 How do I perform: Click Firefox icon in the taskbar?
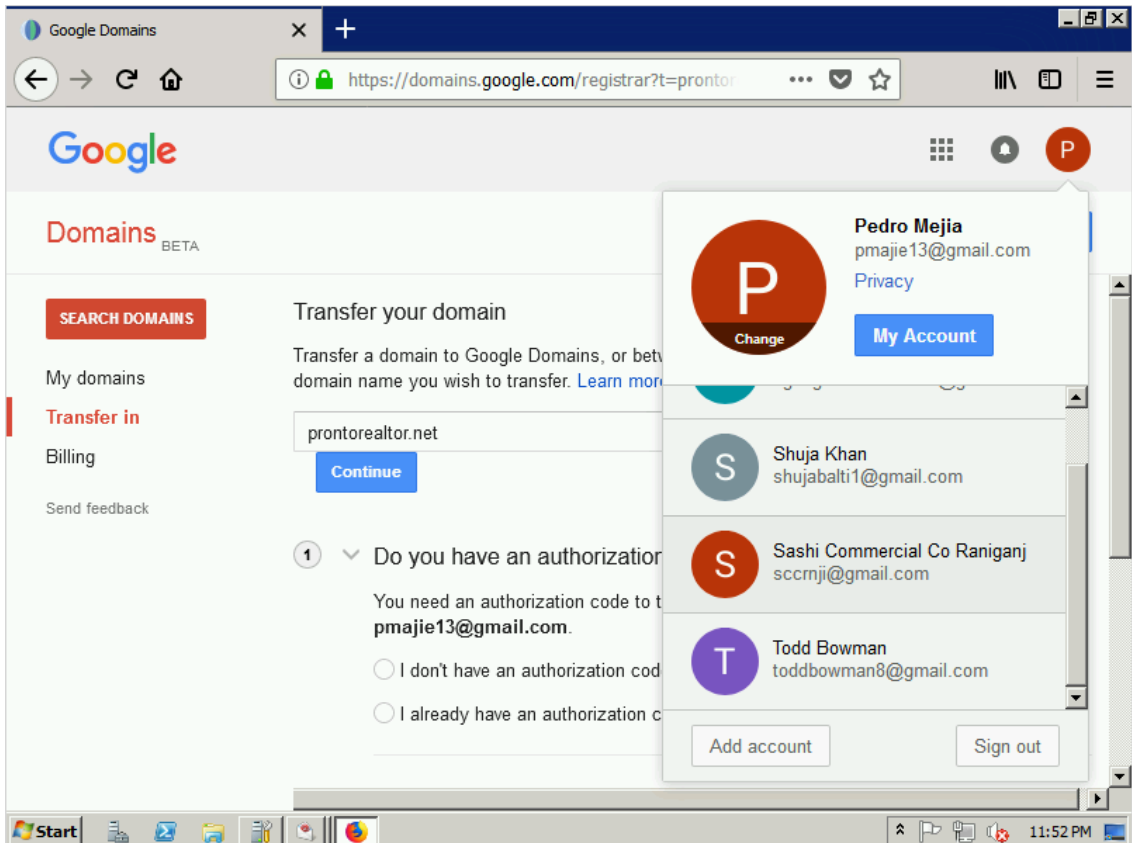coord(355,831)
